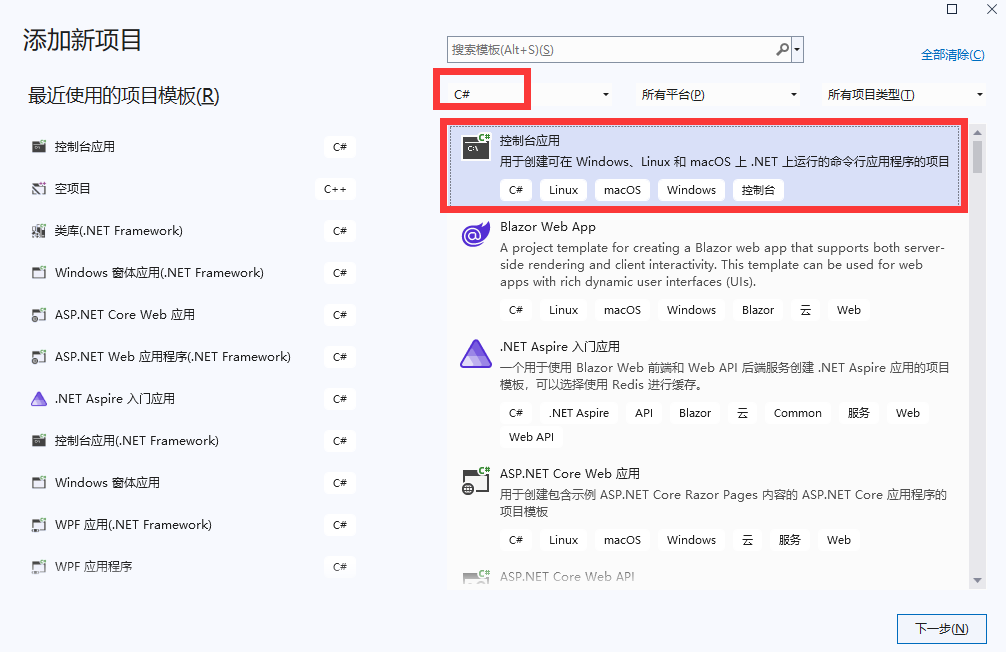
Task: Maximize the dialog window
Action: [952, 9]
